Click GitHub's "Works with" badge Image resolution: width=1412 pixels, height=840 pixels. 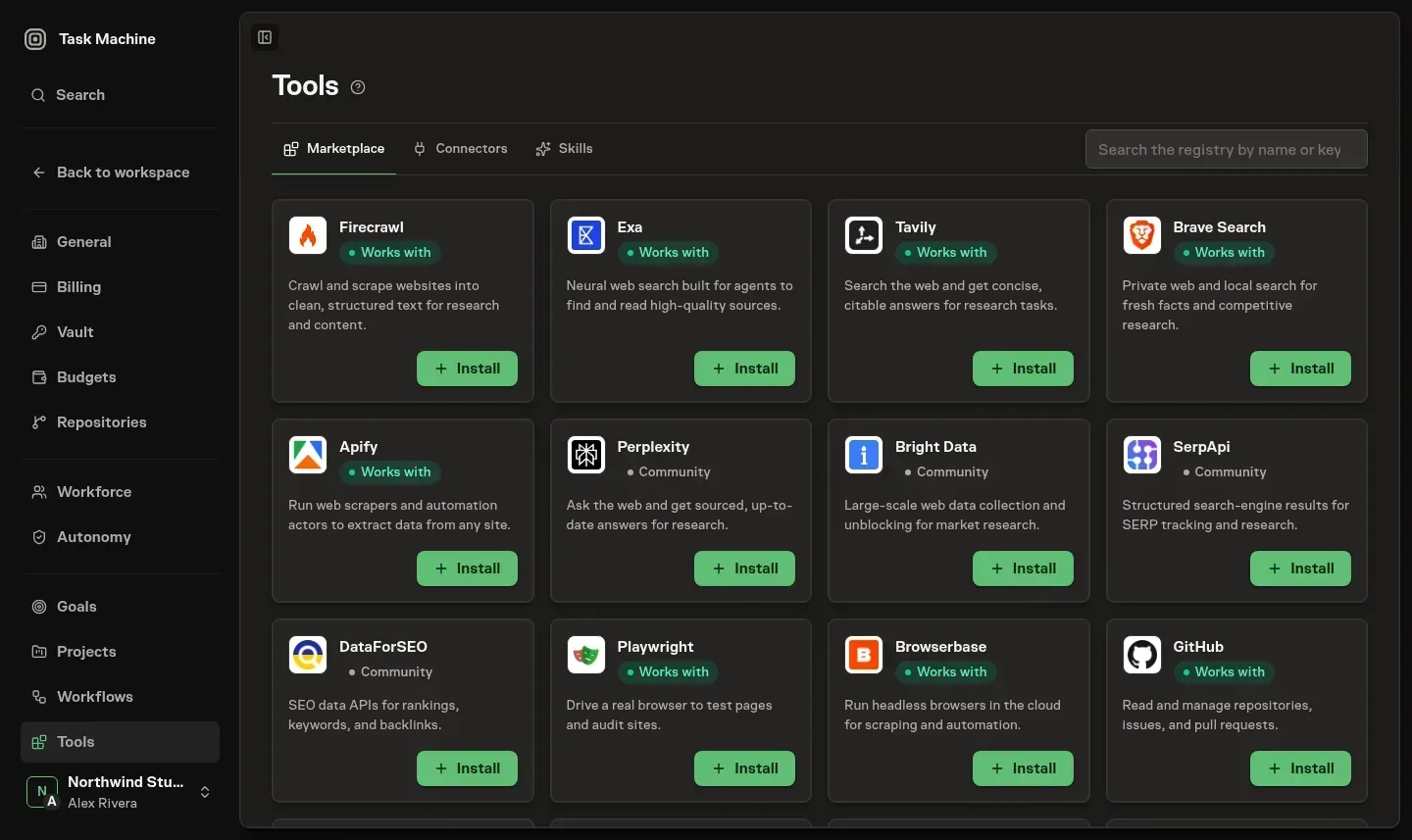pos(1225,672)
